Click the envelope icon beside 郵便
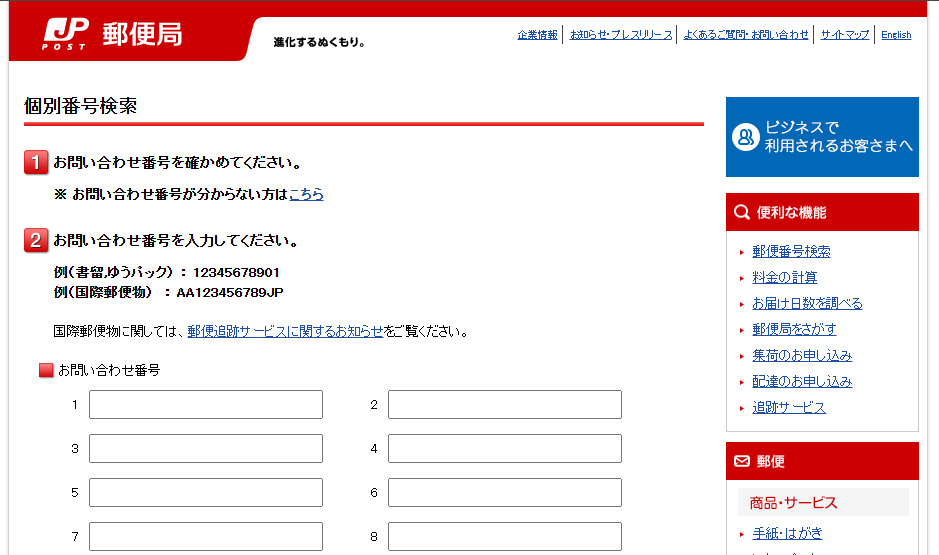Viewport: 939px width, 555px height. pos(741,462)
